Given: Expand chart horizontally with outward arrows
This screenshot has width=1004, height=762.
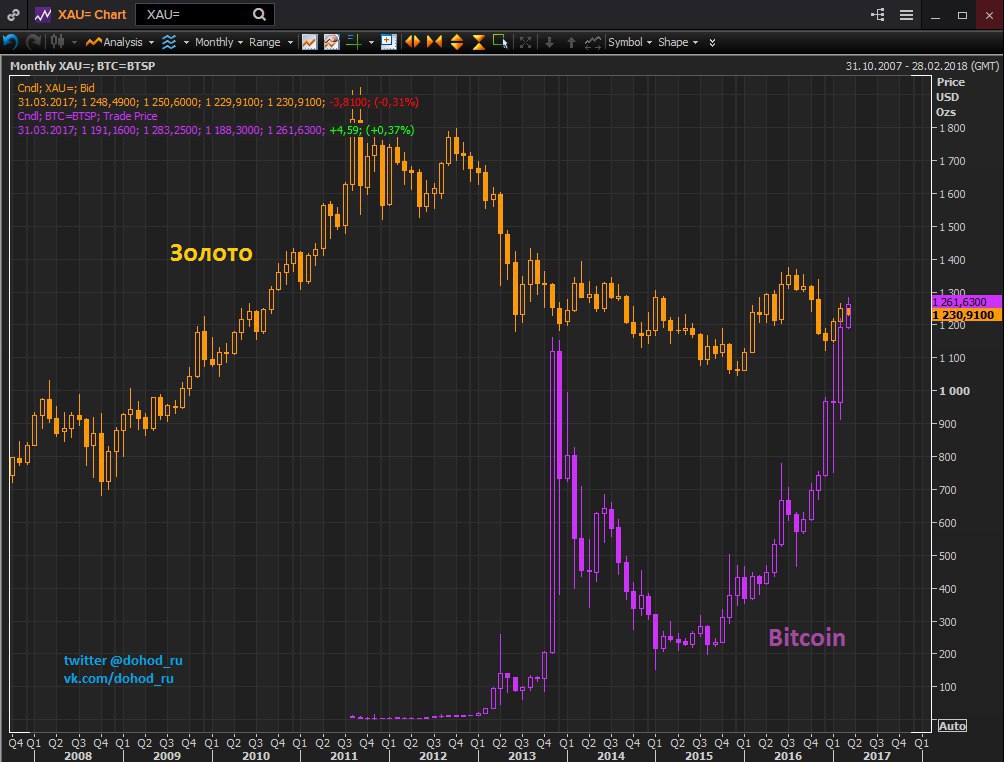Looking at the screenshot, I should [x=412, y=42].
